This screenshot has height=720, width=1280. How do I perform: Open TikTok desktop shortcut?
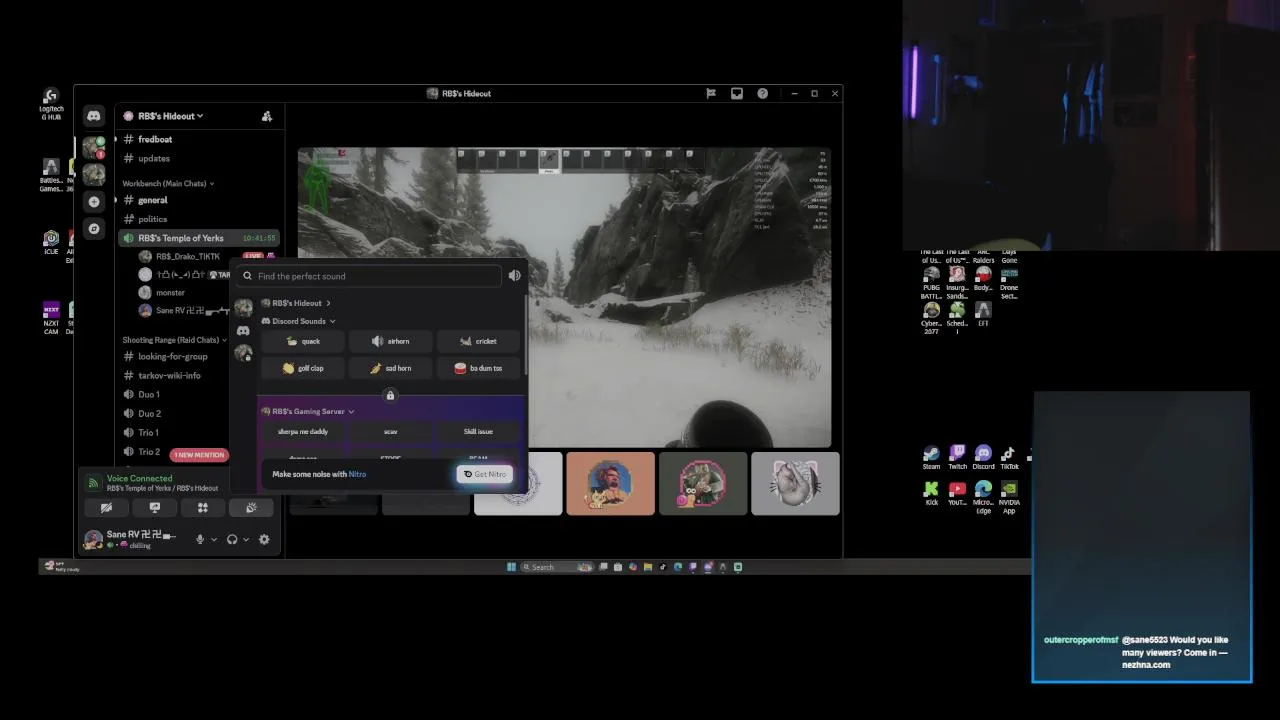[x=1009, y=459]
